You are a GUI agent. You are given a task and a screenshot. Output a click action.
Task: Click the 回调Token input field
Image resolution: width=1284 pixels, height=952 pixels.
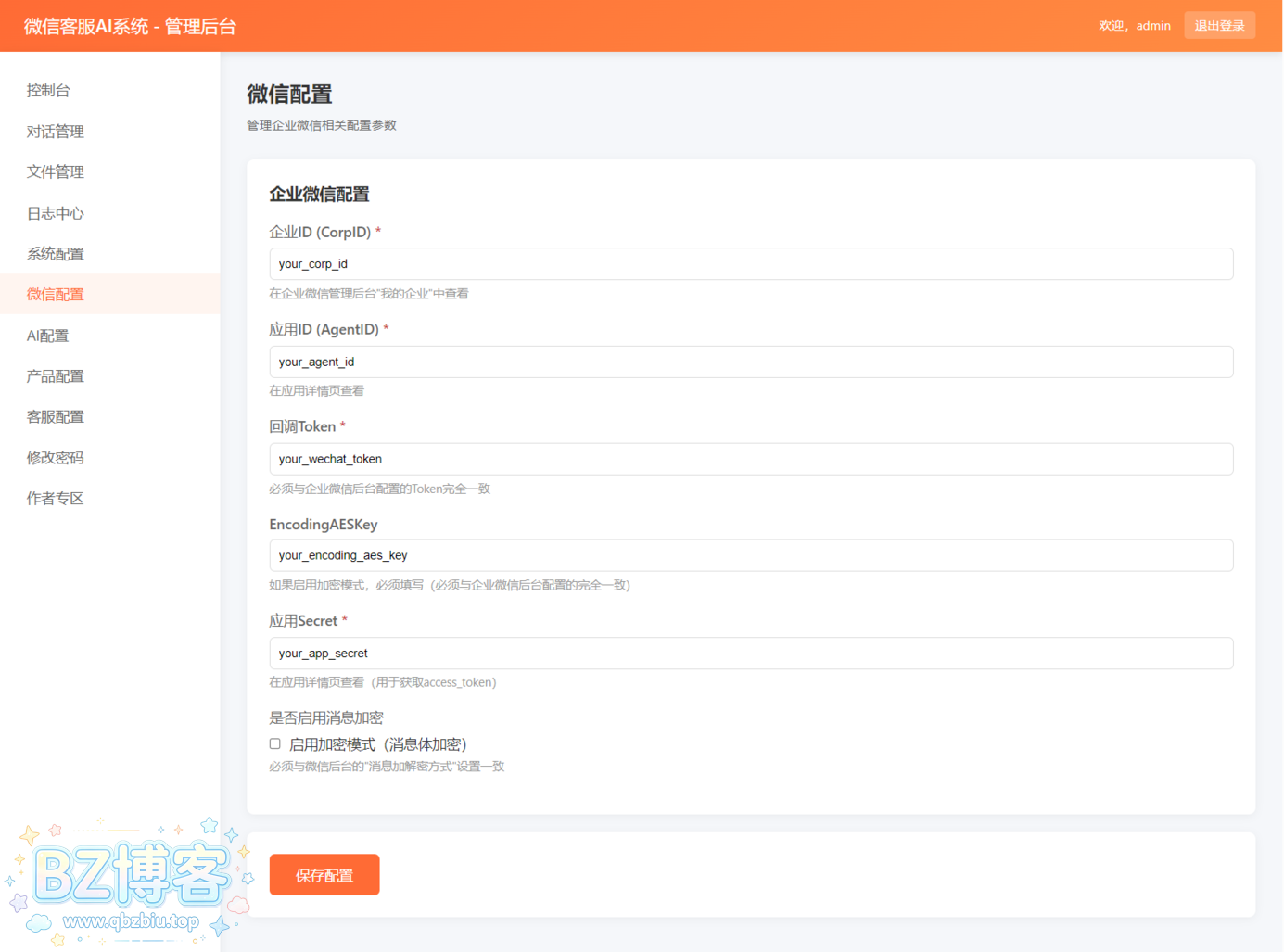751,459
